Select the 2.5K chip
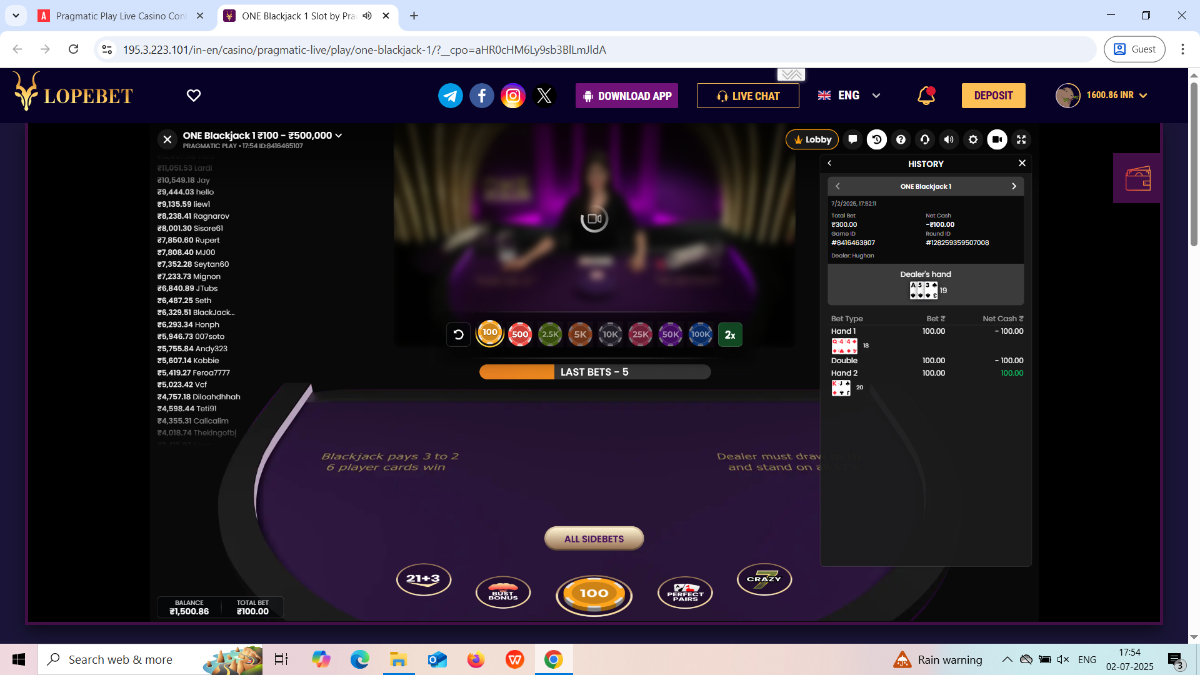This screenshot has width=1200, height=675. (550, 334)
